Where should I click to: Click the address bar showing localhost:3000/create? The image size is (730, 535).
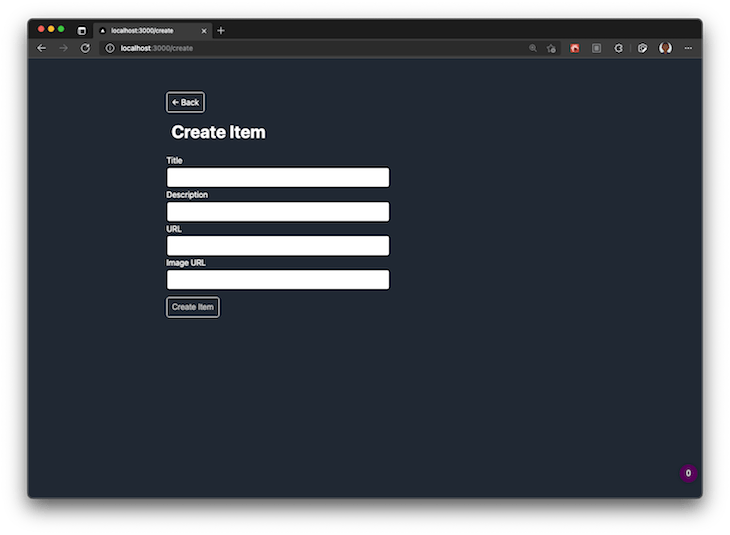click(x=300, y=48)
